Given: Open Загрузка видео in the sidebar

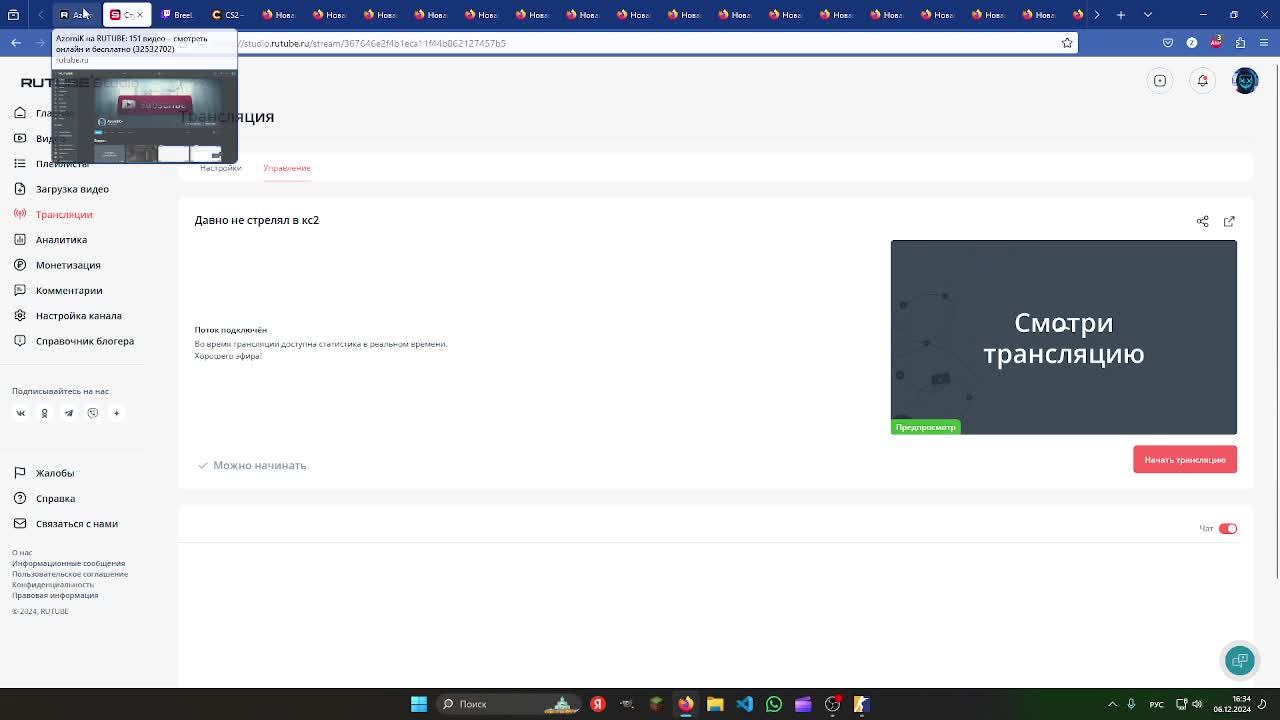Looking at the screenshot, I should point(72,189).
